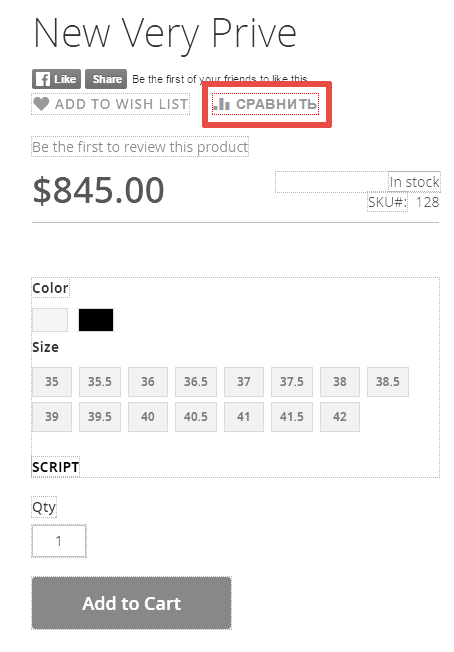Open 'Be the first to review this product'
Image resolution: width=454 pixels, height=652 pixels.
point(140,147)
